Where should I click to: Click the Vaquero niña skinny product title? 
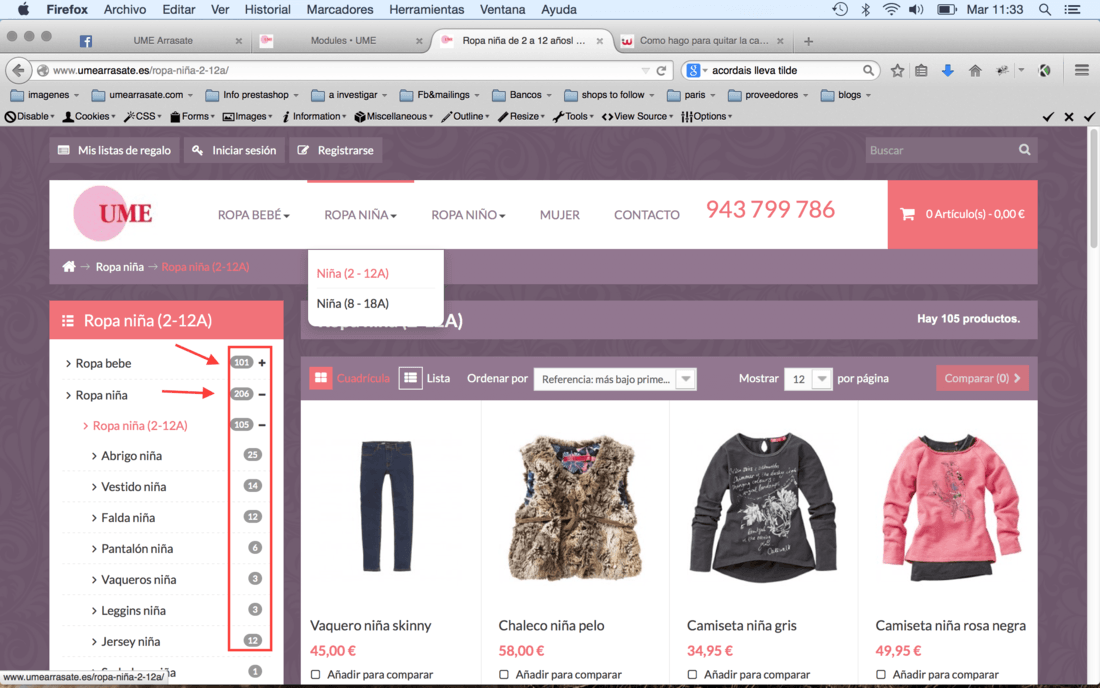(370, 626)
